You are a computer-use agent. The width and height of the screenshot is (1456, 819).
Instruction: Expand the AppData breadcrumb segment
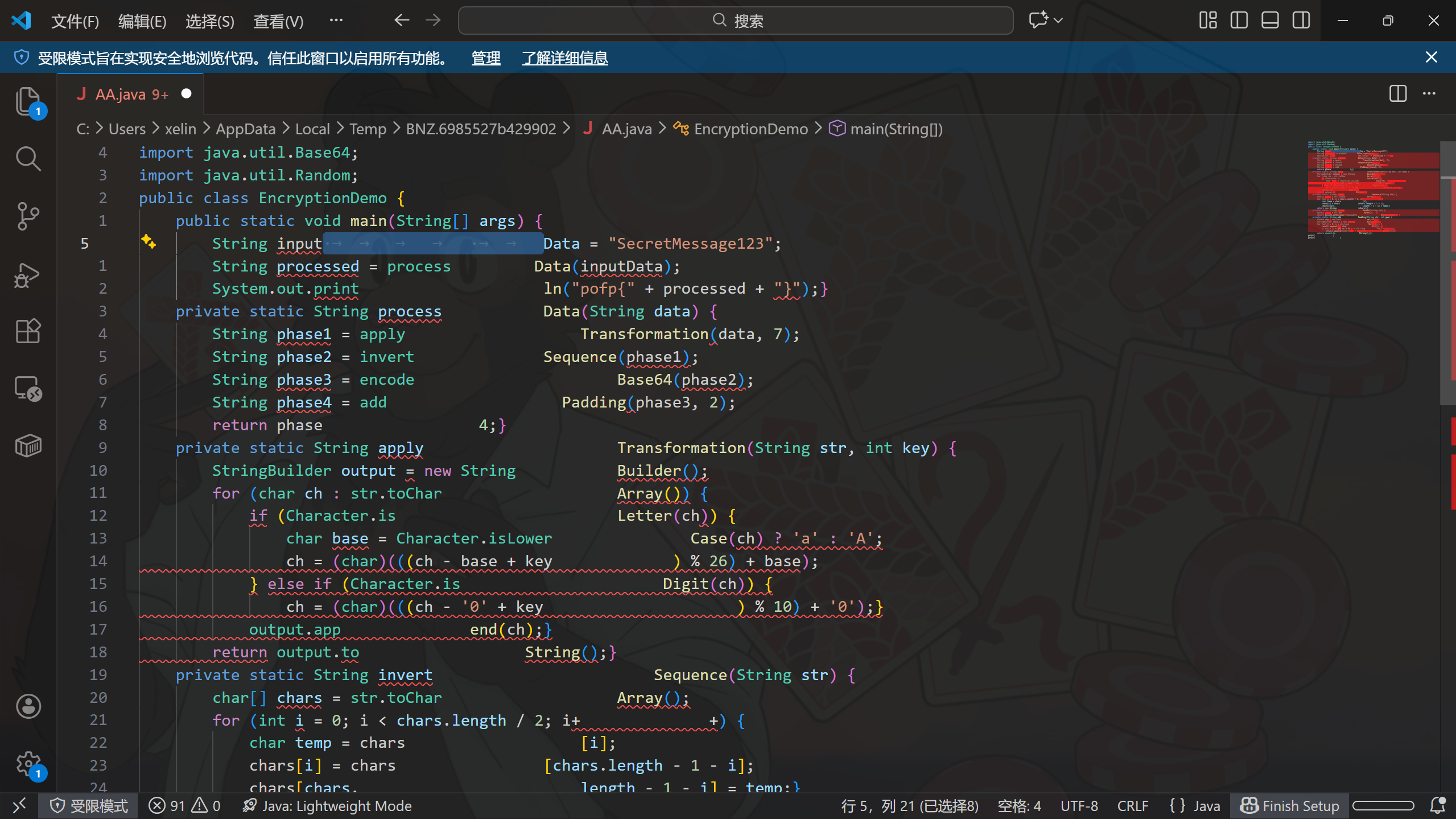pyautogui.click(x=245, y=129)
